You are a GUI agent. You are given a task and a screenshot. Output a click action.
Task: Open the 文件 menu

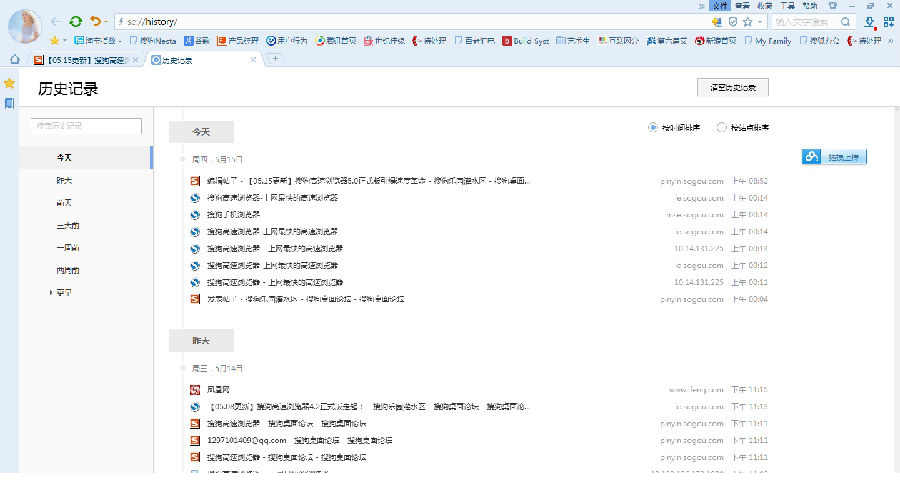720,6
